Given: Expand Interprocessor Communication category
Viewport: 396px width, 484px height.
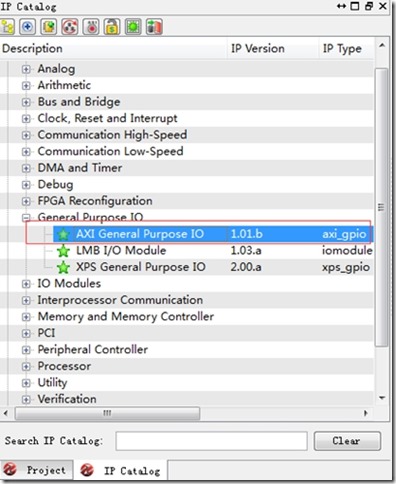Looking at the screenshot, I should tap(26, 300).
